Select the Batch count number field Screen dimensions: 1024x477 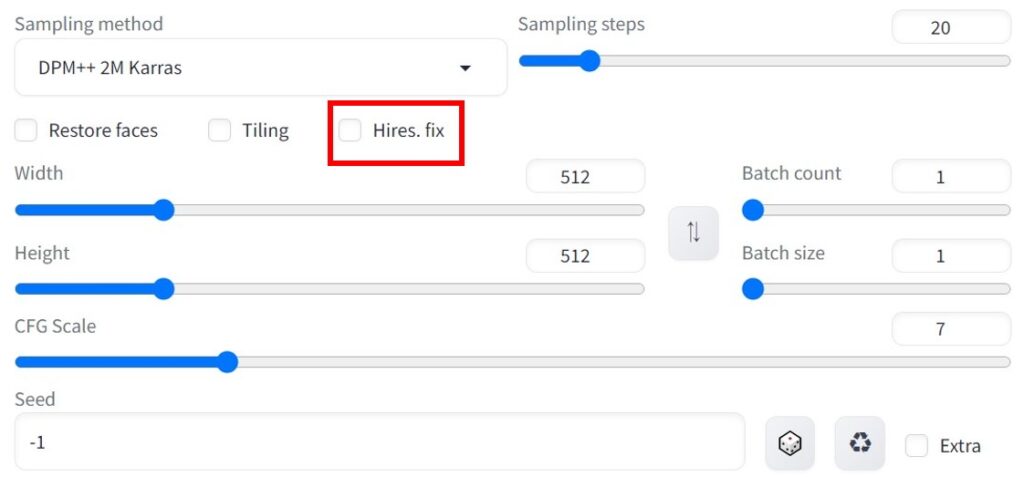click(x=951, y=176)
